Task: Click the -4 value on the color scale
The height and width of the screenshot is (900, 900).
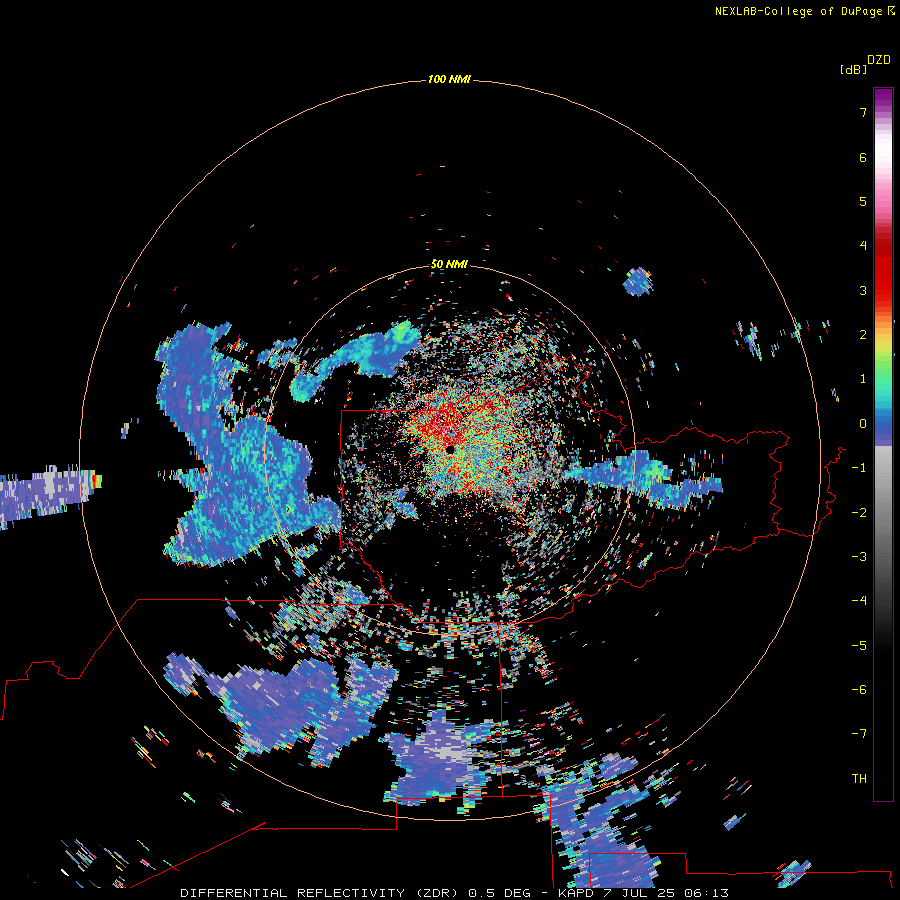Action: point(859,600)
